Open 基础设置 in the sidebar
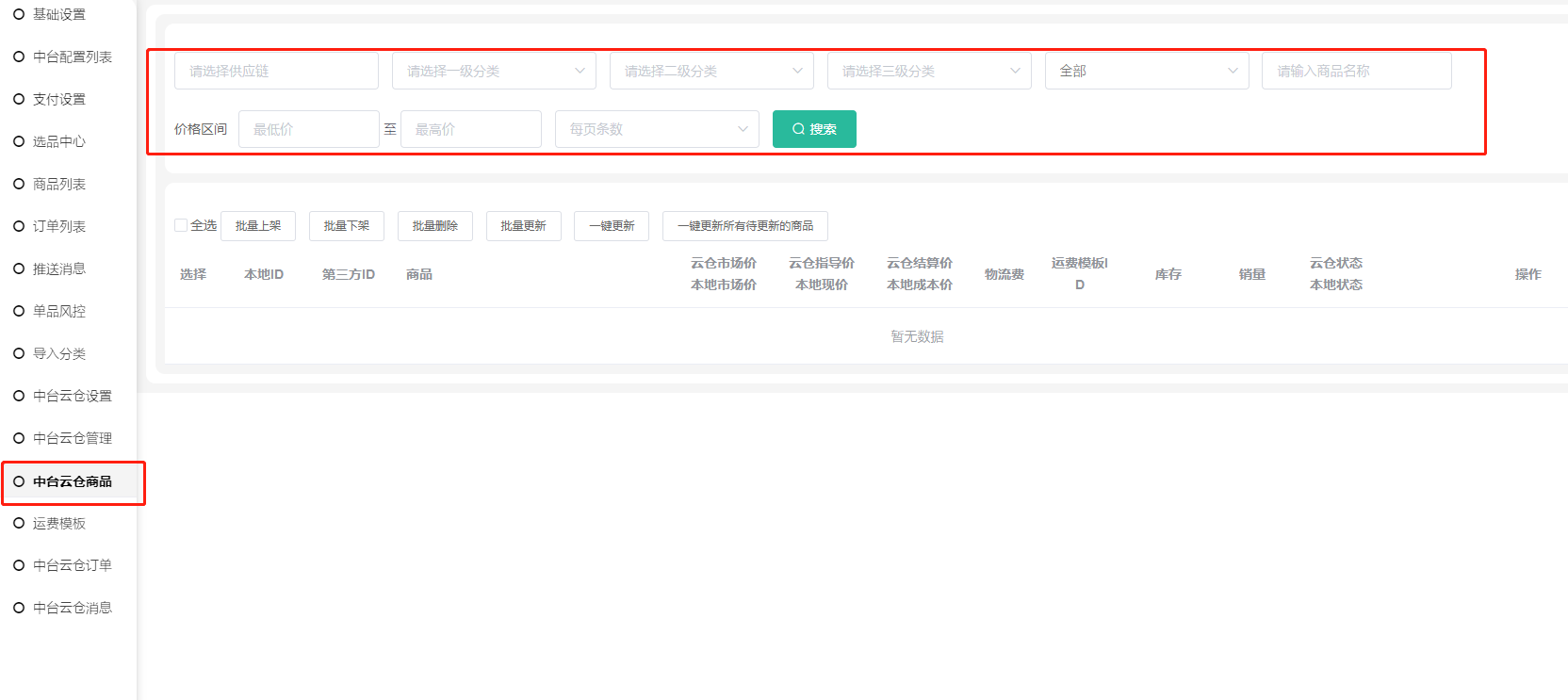This screenshot has width=1568, height=700. [58, 14]
